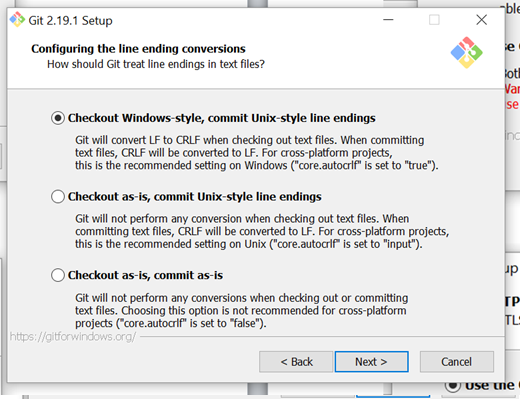
Task: Open the gitforwindows.org link
Action: 73,337
